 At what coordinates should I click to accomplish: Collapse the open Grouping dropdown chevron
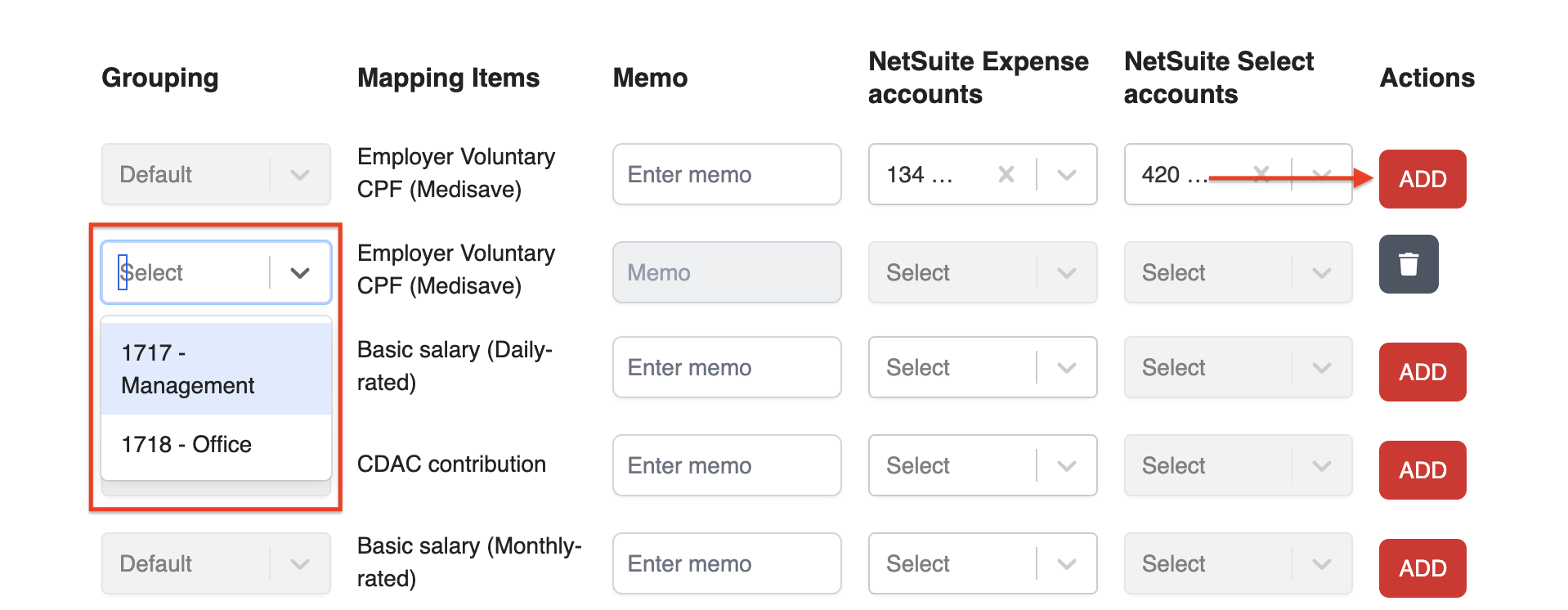(300, 272)
